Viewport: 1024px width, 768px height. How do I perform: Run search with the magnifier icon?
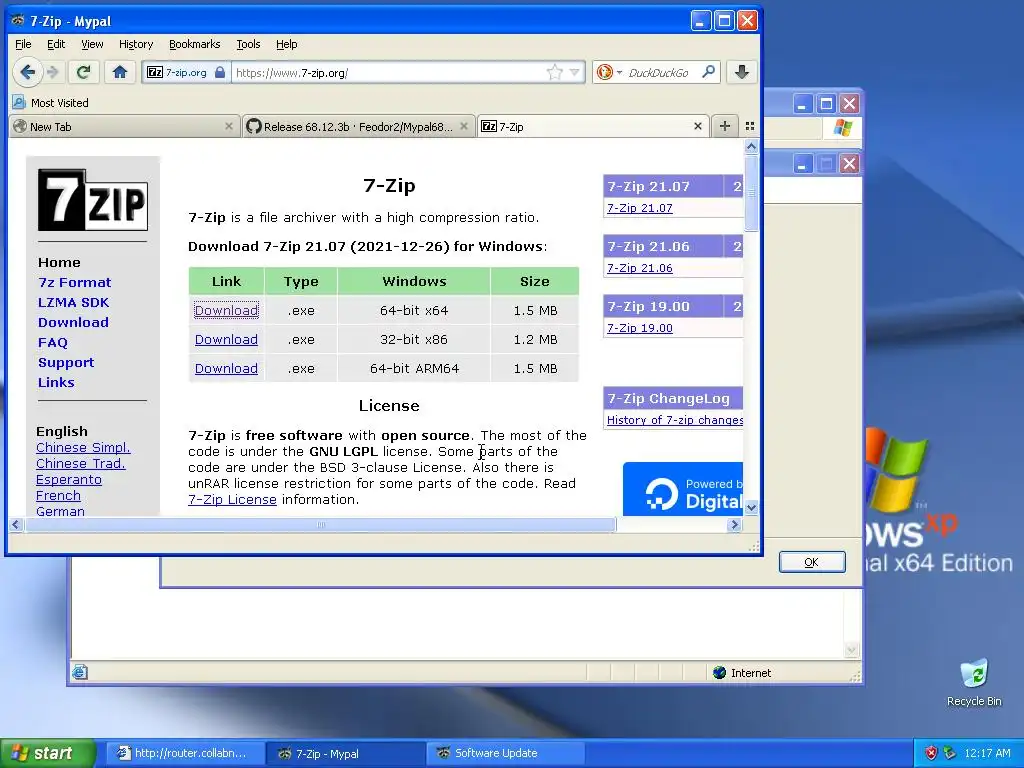pos(709,72)
